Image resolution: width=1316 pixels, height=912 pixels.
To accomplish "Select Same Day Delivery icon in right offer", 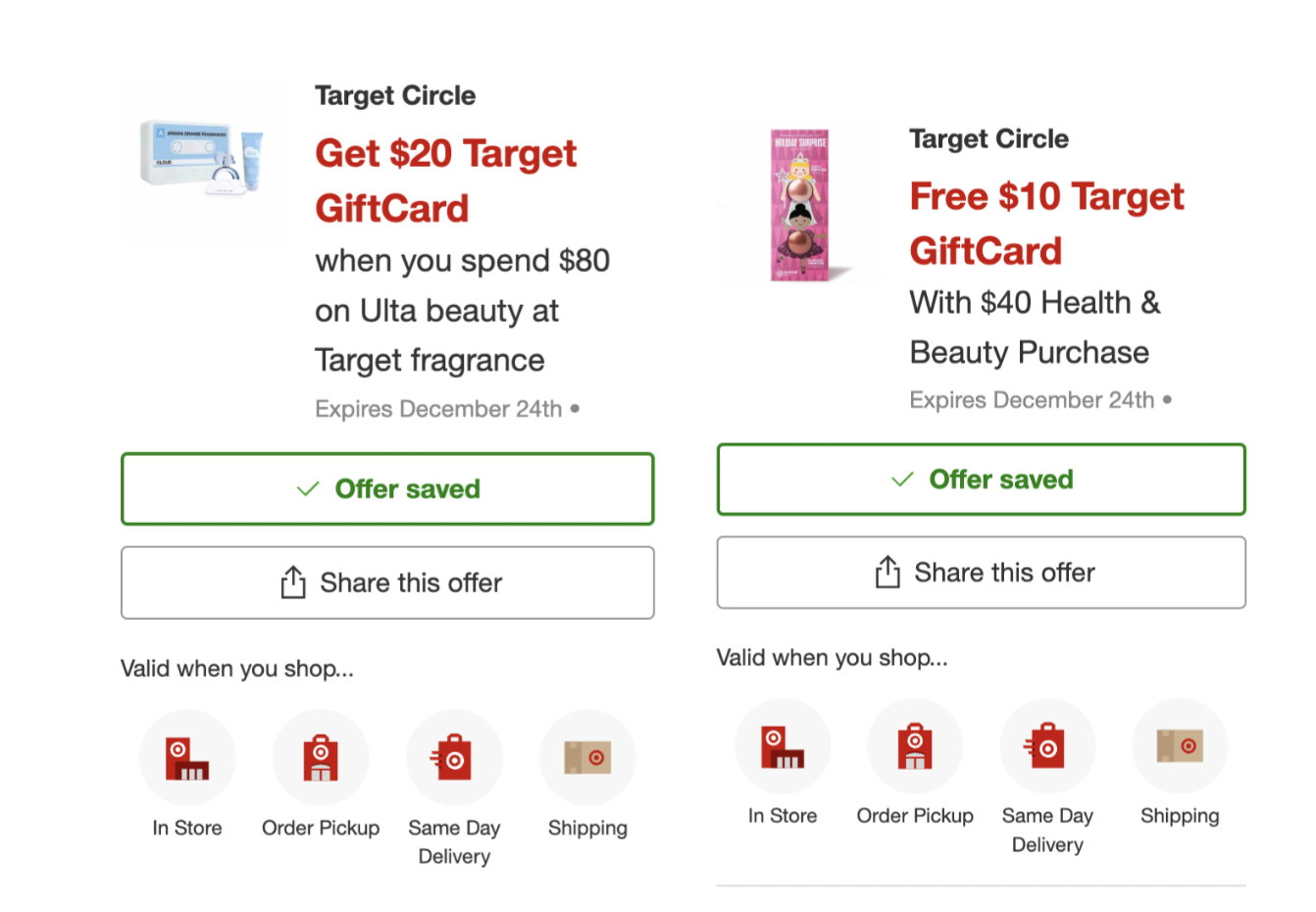I will pyautogui.click(x=1047, y=746).
